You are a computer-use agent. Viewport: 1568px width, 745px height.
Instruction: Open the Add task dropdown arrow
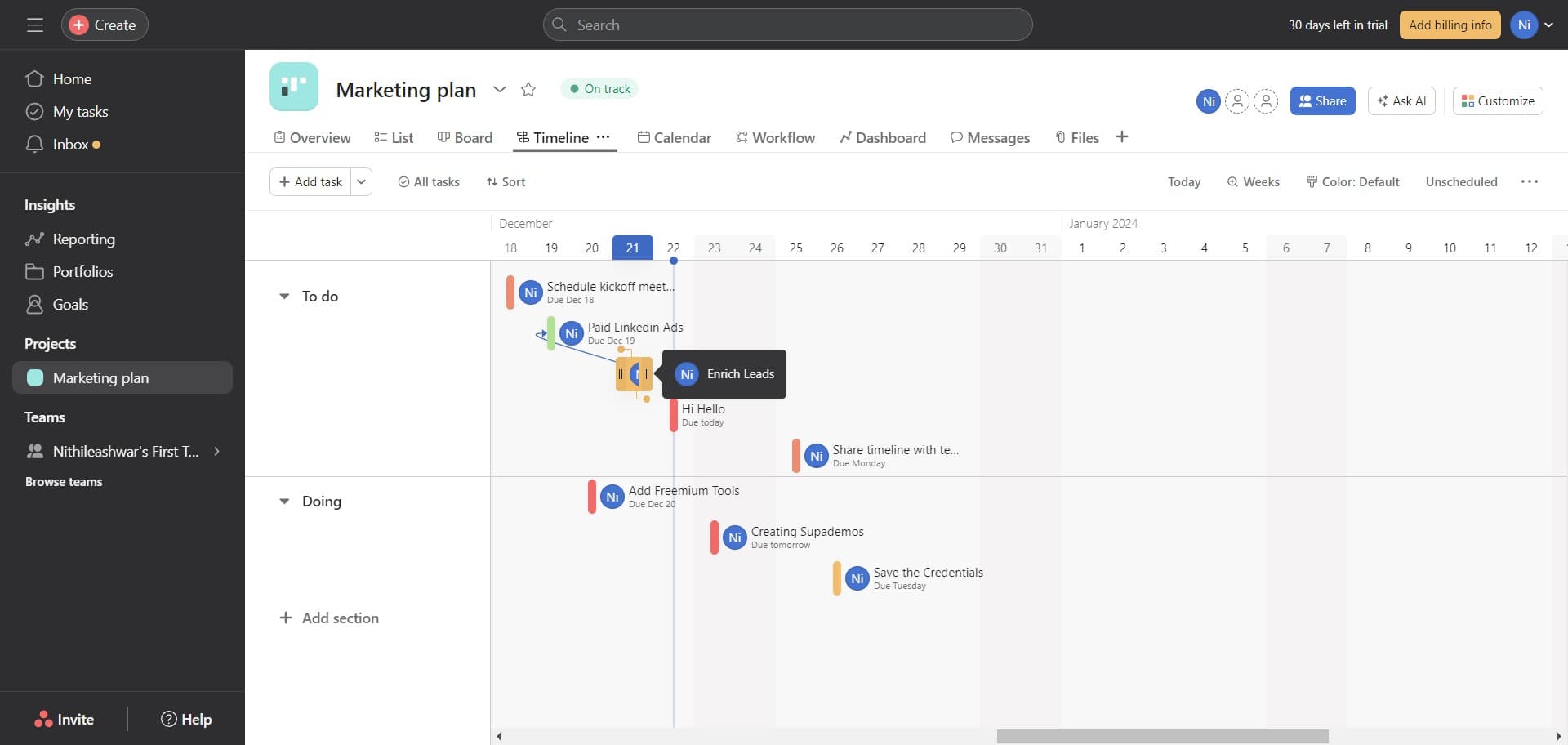point(361,182)
